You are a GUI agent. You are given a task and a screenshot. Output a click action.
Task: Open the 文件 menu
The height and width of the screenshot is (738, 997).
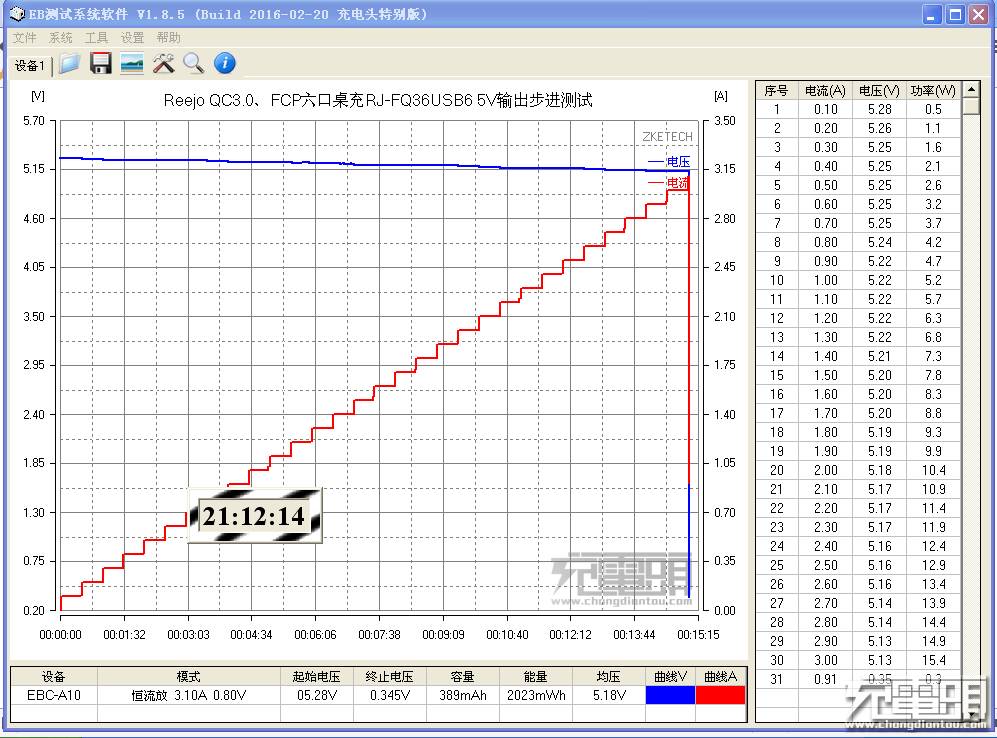point(24,38)
